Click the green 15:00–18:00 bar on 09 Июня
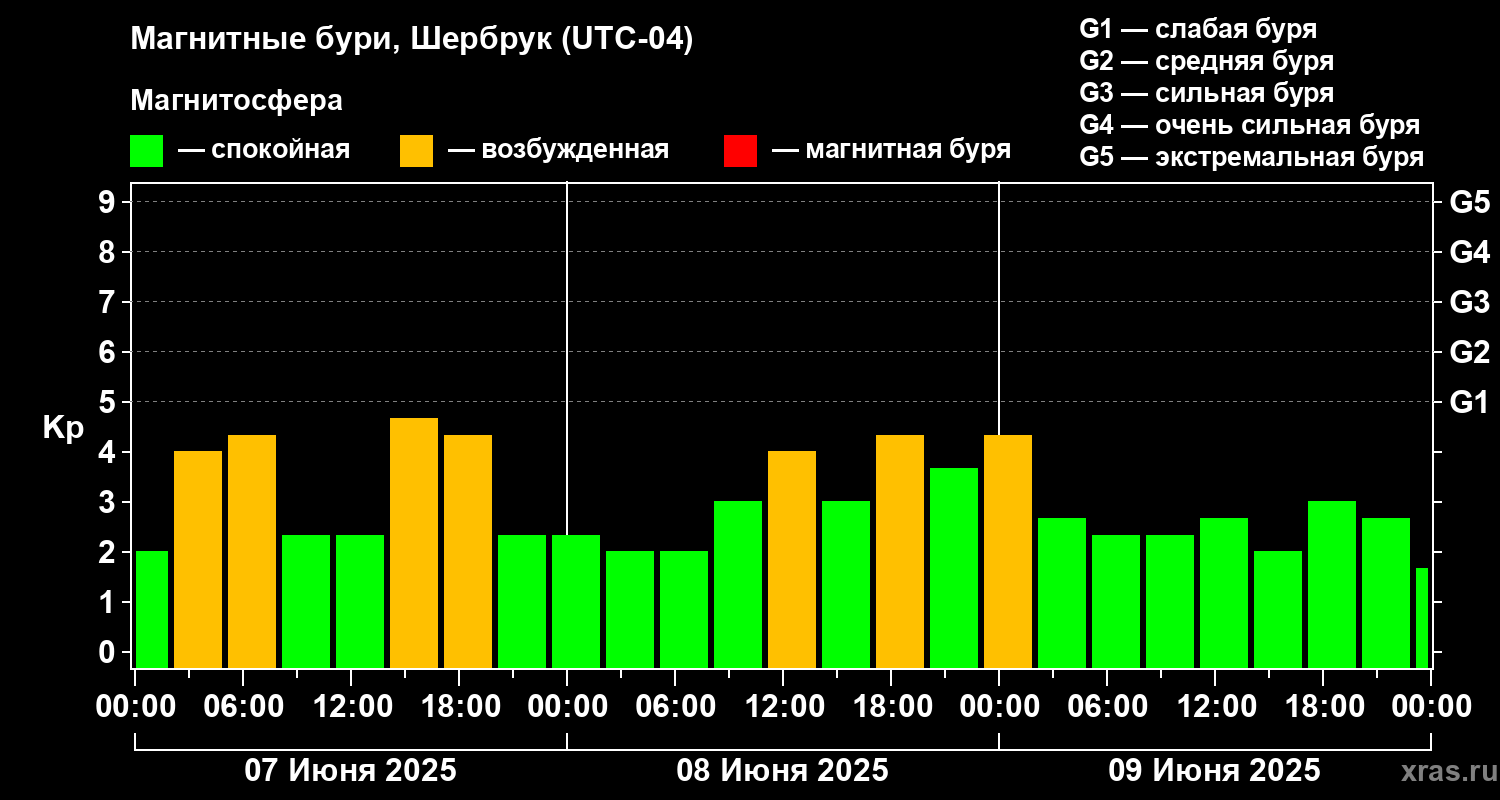Screen dimensions: 1500x800 click(x=1278, y=609)
